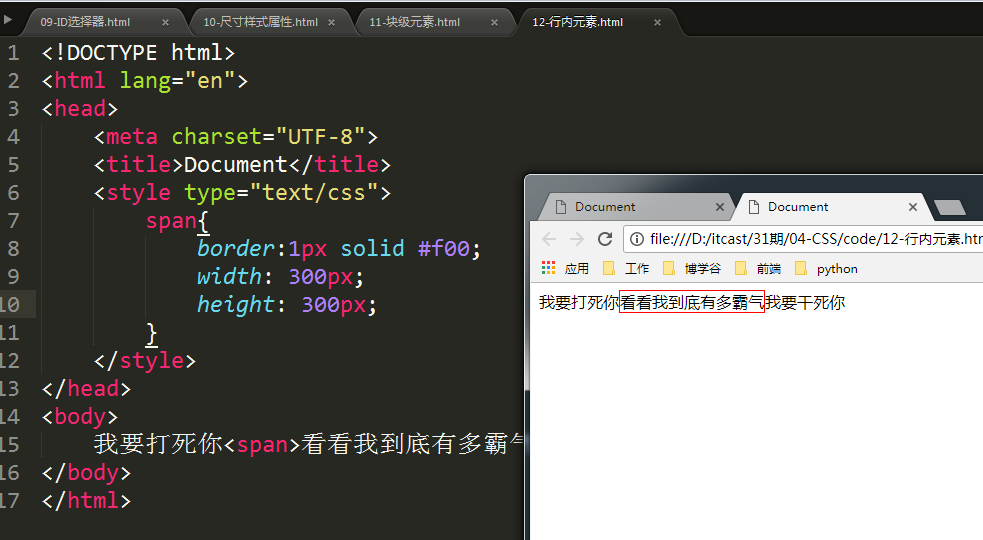
Task: Close the 11-块级元素.html tab
Action: coord(494,23)
